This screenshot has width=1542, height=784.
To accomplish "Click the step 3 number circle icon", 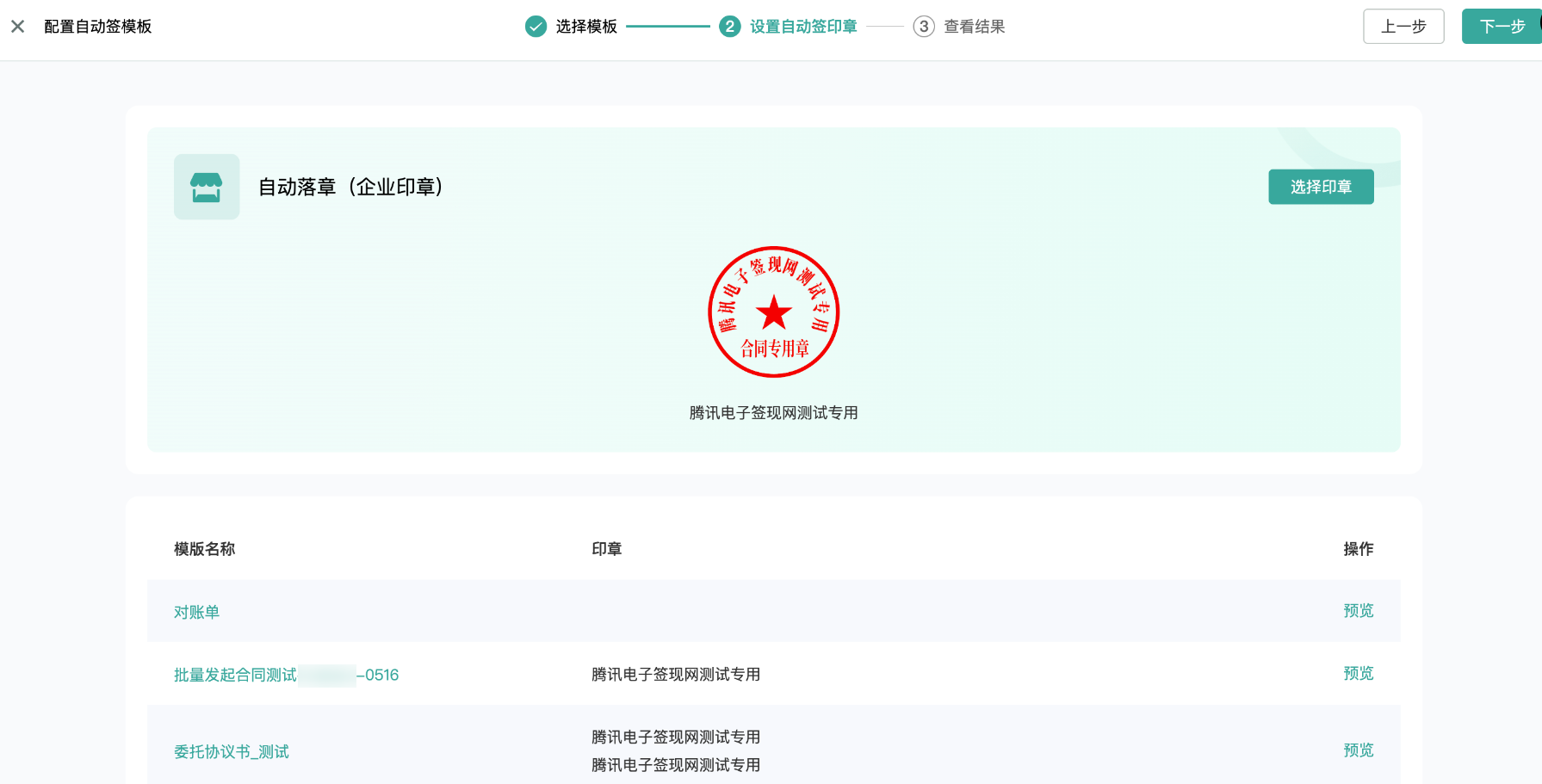I will (923, 27).
